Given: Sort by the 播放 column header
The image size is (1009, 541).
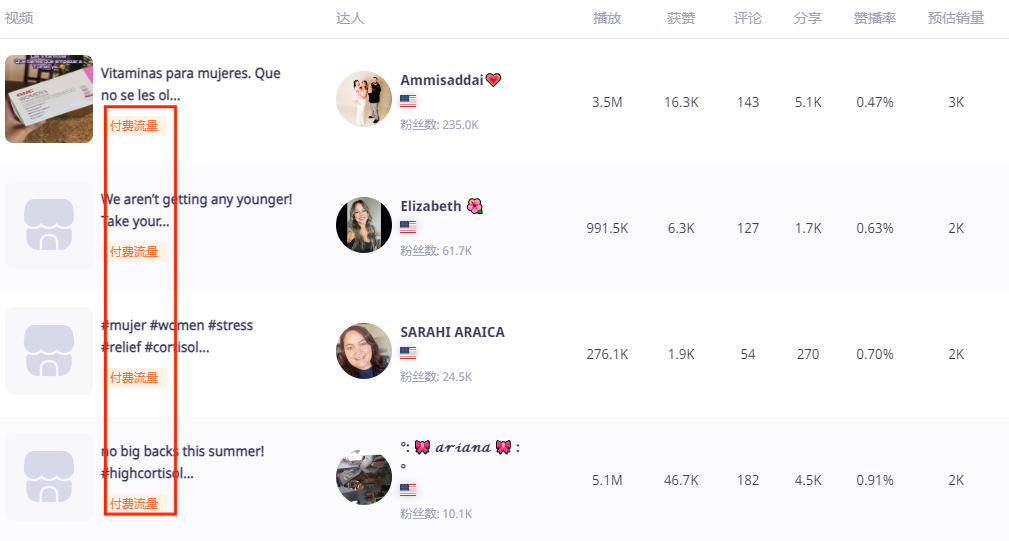Looking at the screenshot, I should (x=607, y=18).
